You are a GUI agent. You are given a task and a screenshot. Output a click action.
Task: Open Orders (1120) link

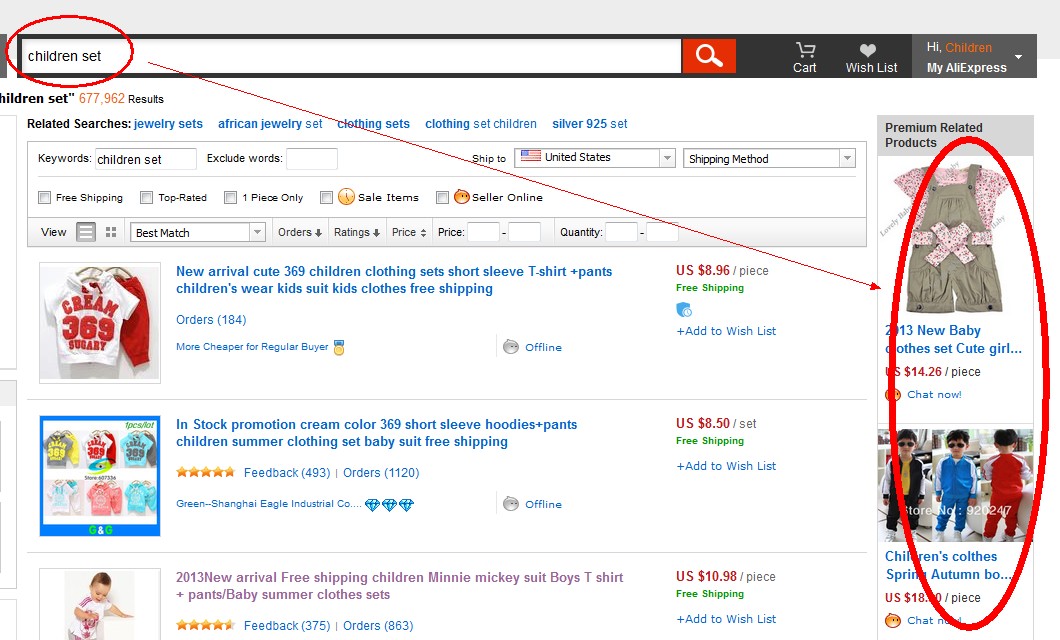point(381,472)
